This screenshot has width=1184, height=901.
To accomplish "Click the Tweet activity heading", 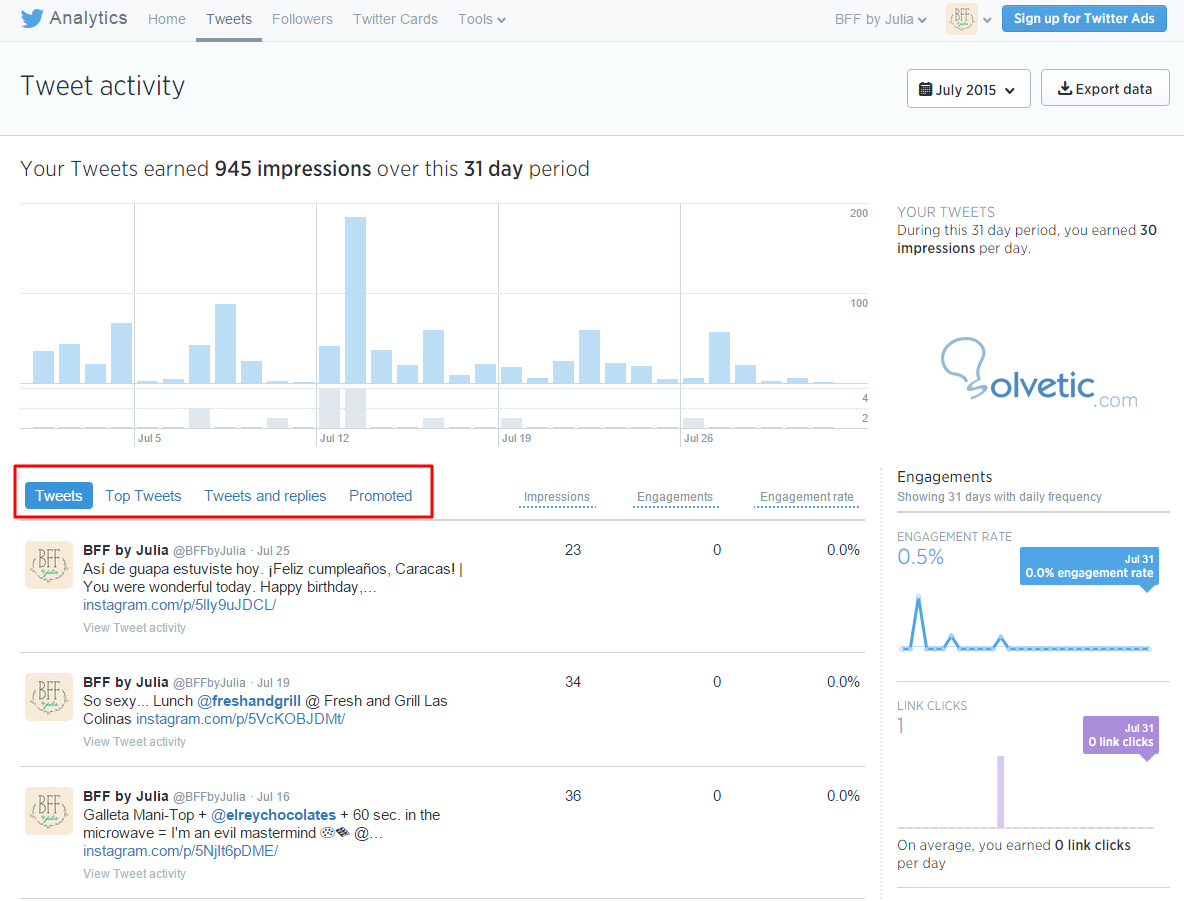I will 103,86.
